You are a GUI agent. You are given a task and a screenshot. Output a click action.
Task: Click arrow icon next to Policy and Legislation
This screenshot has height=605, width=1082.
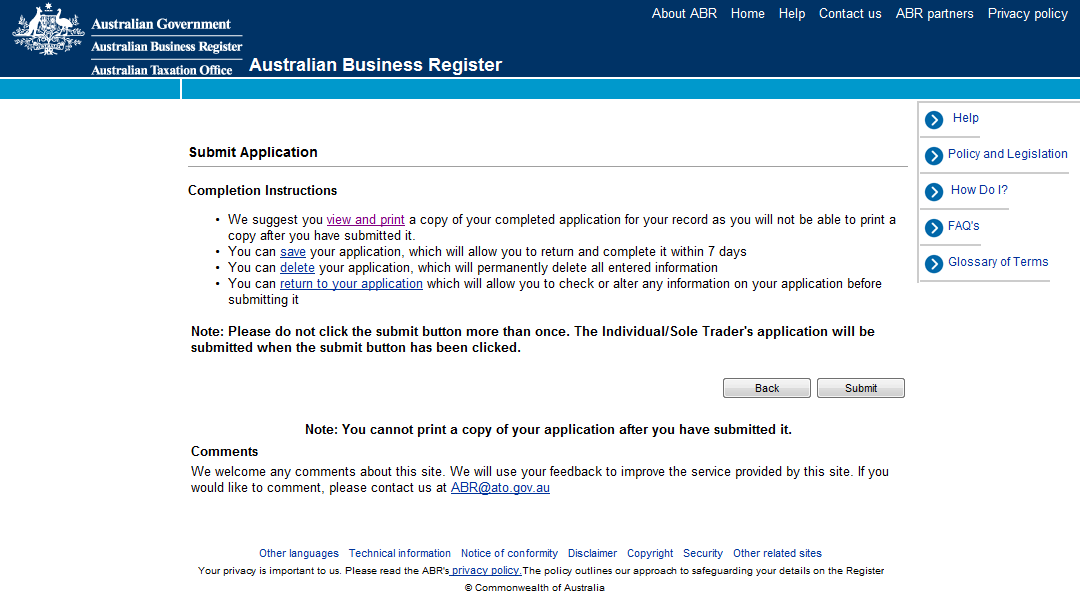point(934,156)
